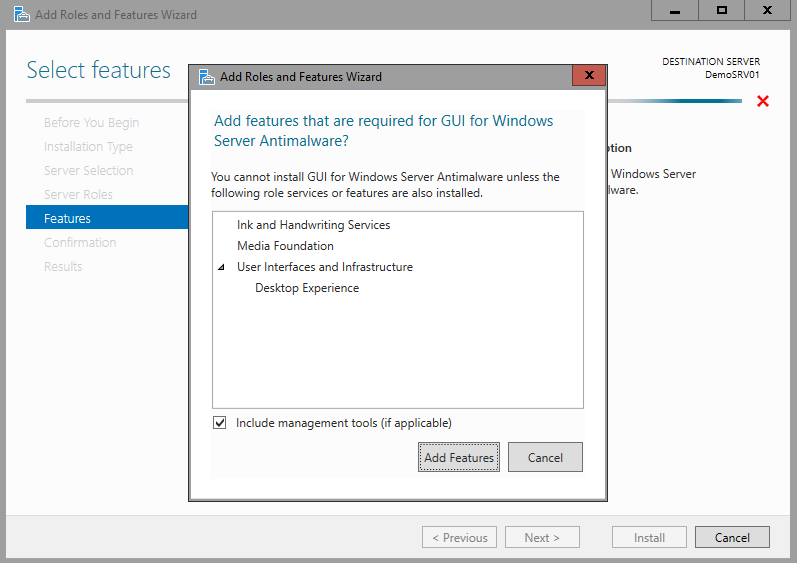Select Media Foundation in feature list
The image size is (797, 563).
point(285,246)
